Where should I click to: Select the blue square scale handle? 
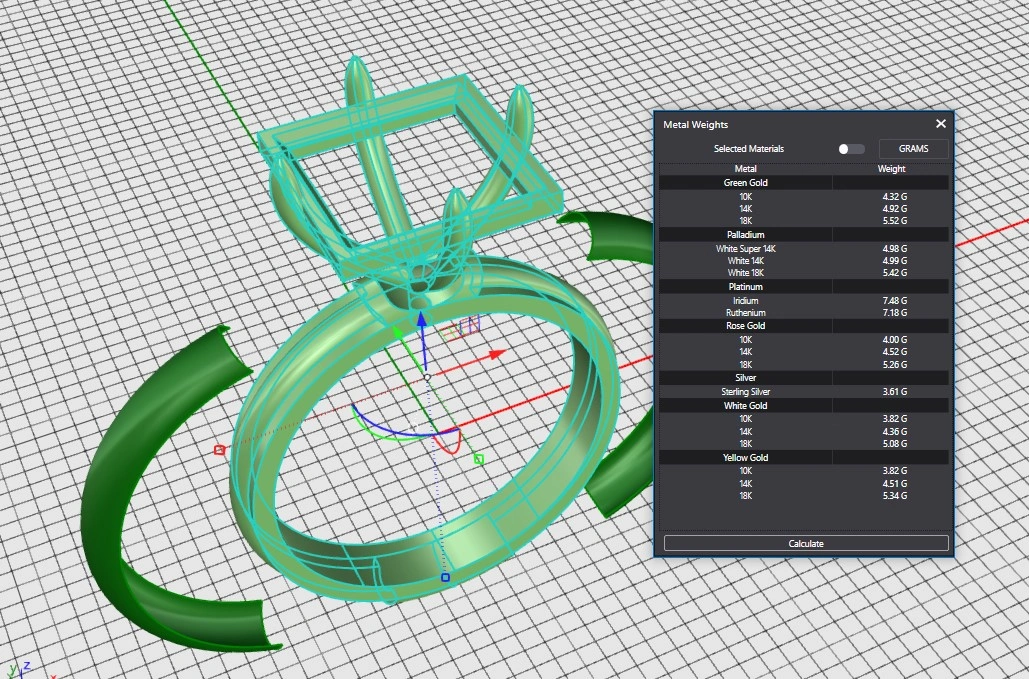tap(445, 577)
